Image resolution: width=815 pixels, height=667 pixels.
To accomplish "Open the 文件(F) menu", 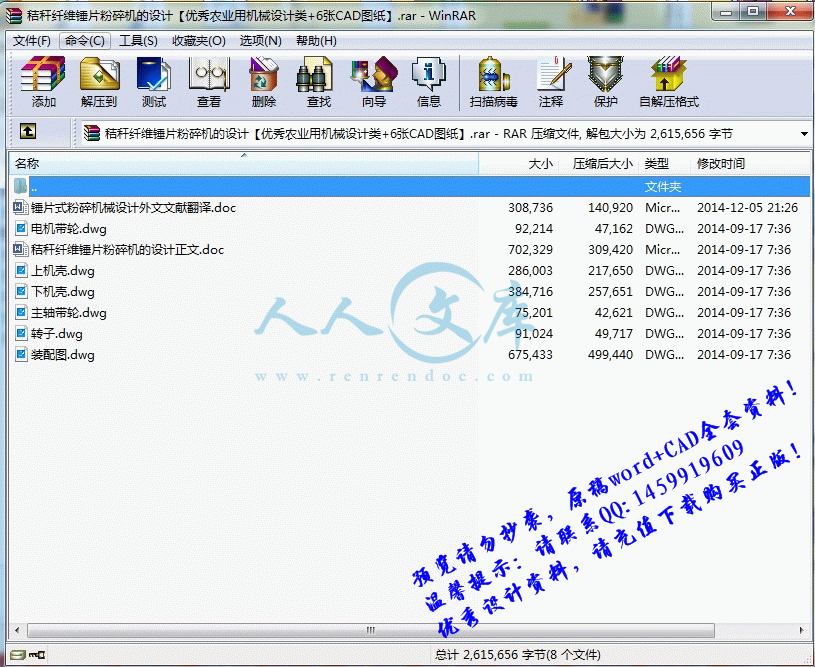I will (x=32, y=41).
